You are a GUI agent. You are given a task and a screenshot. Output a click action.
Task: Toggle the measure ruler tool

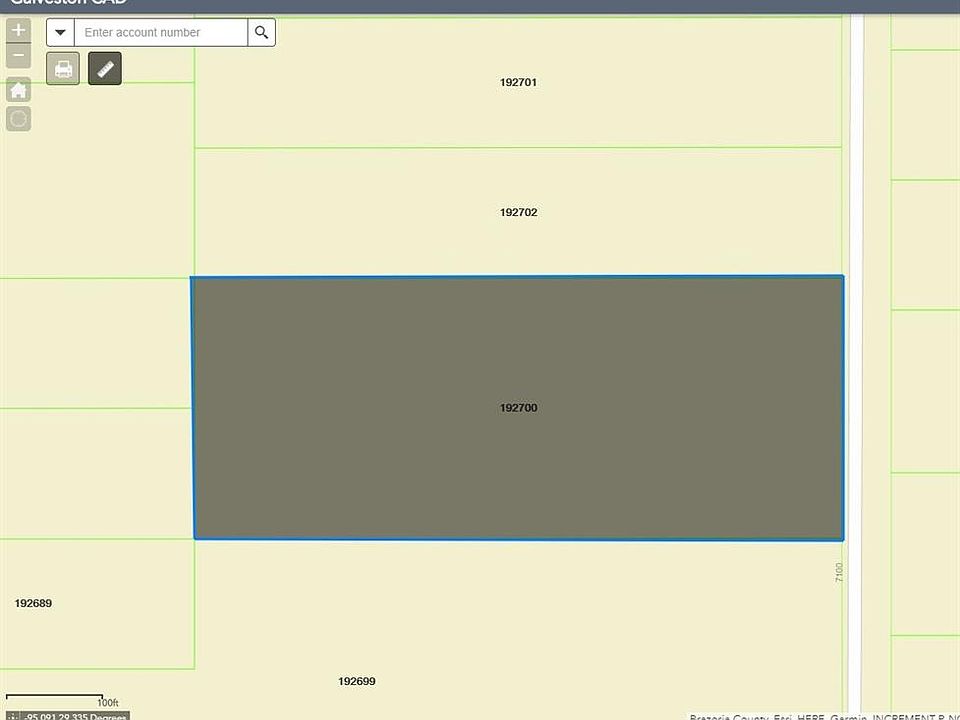click(x=105, y=69)
